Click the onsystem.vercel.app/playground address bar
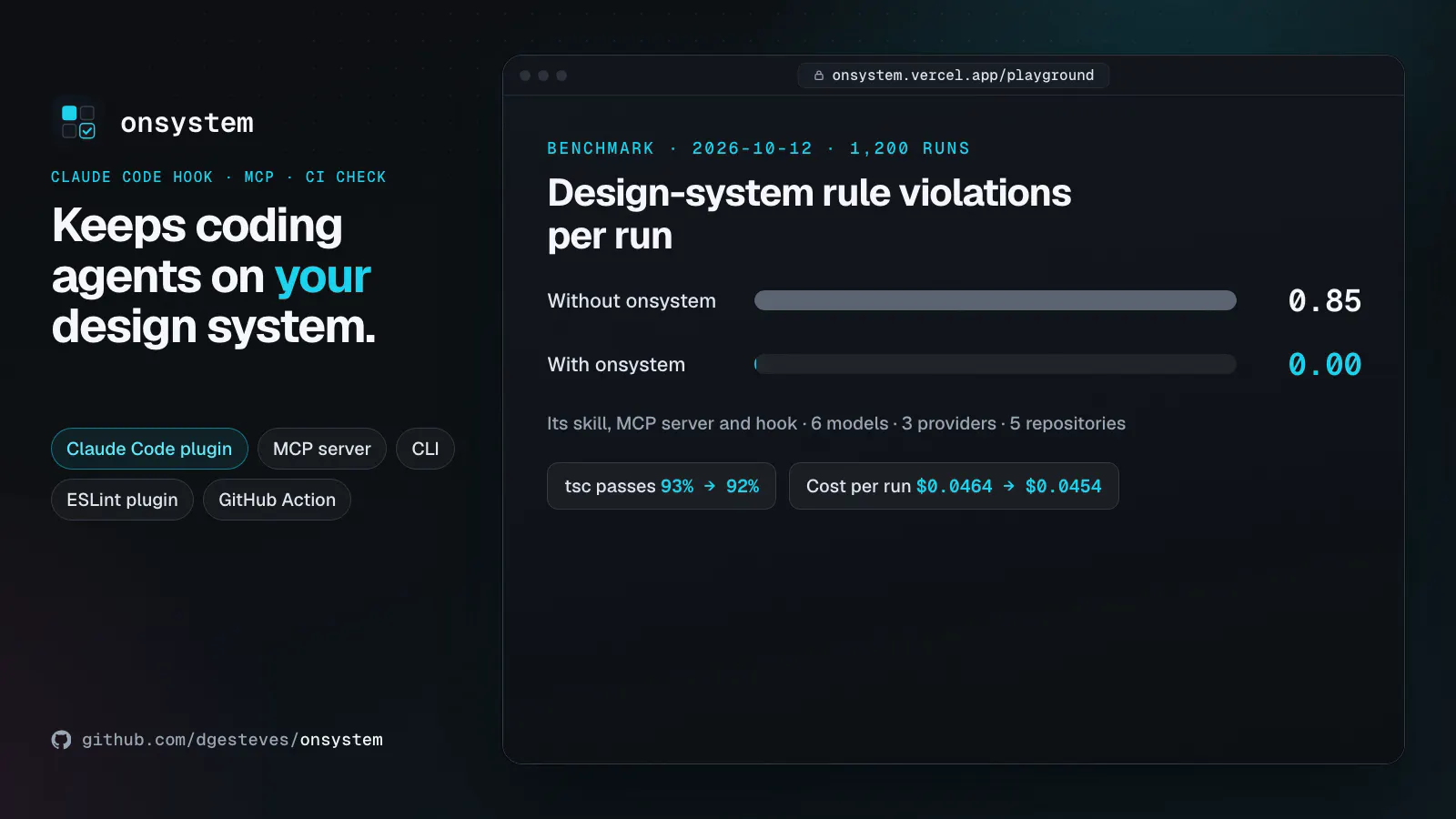 click(x=954, y=76)
